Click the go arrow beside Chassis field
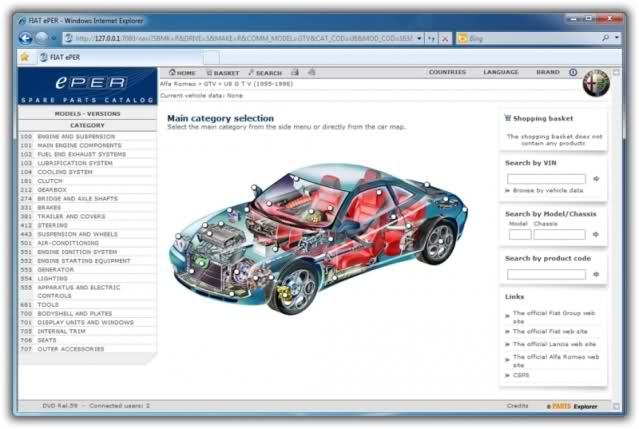Screen dimensions: 639x429 [595, 234]
